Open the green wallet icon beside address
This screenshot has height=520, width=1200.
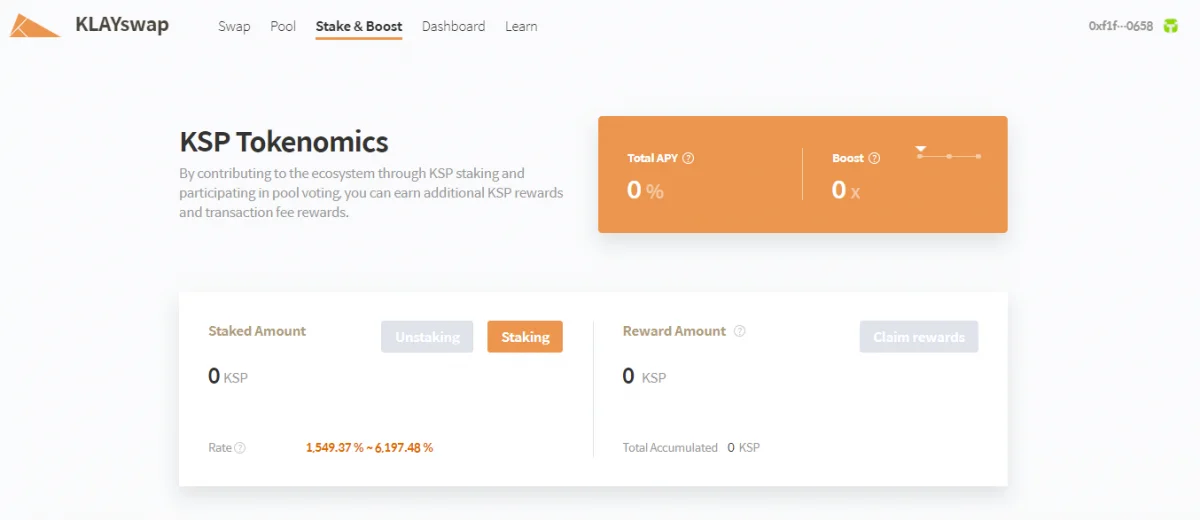coord(1170,26)
